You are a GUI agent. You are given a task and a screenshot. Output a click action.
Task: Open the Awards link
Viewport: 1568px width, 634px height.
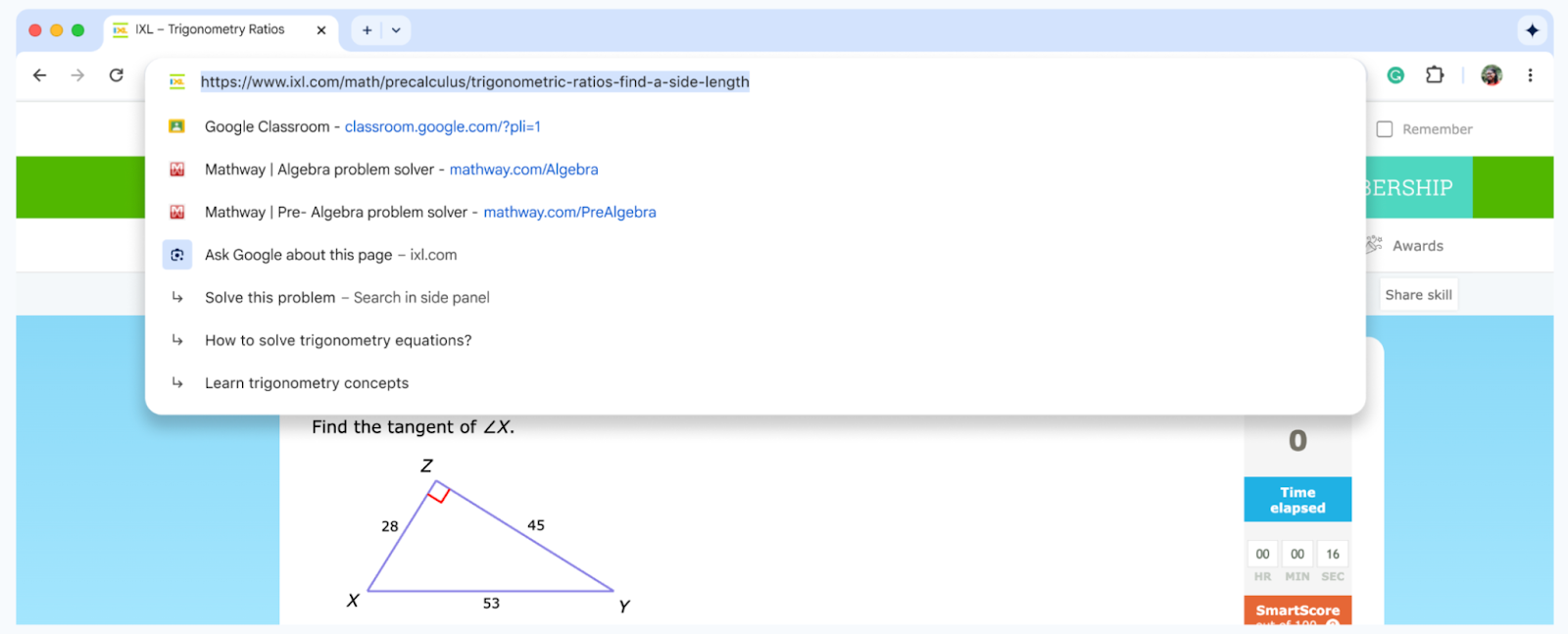1417,246
